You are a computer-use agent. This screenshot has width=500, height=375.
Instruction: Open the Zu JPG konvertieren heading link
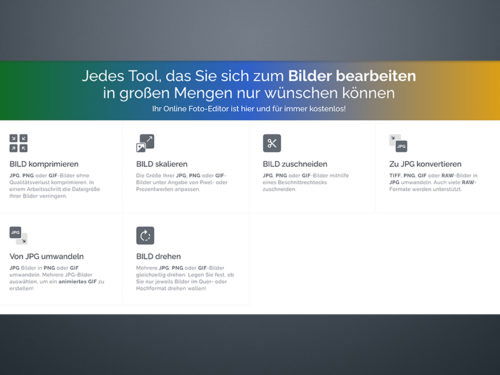[425, 164]
